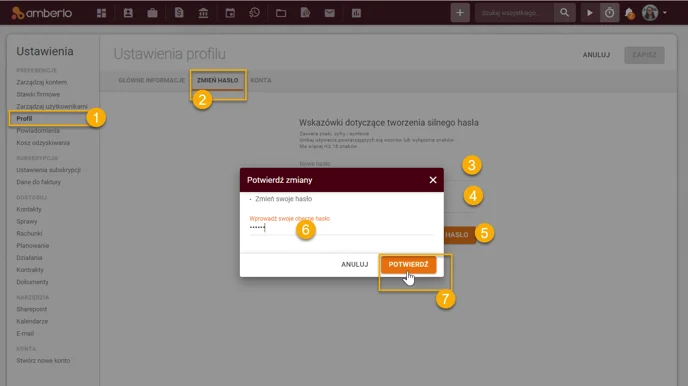Screen dimensions: 688x386
Task: Click the ZAPISZ button
Action: [644, 55]
